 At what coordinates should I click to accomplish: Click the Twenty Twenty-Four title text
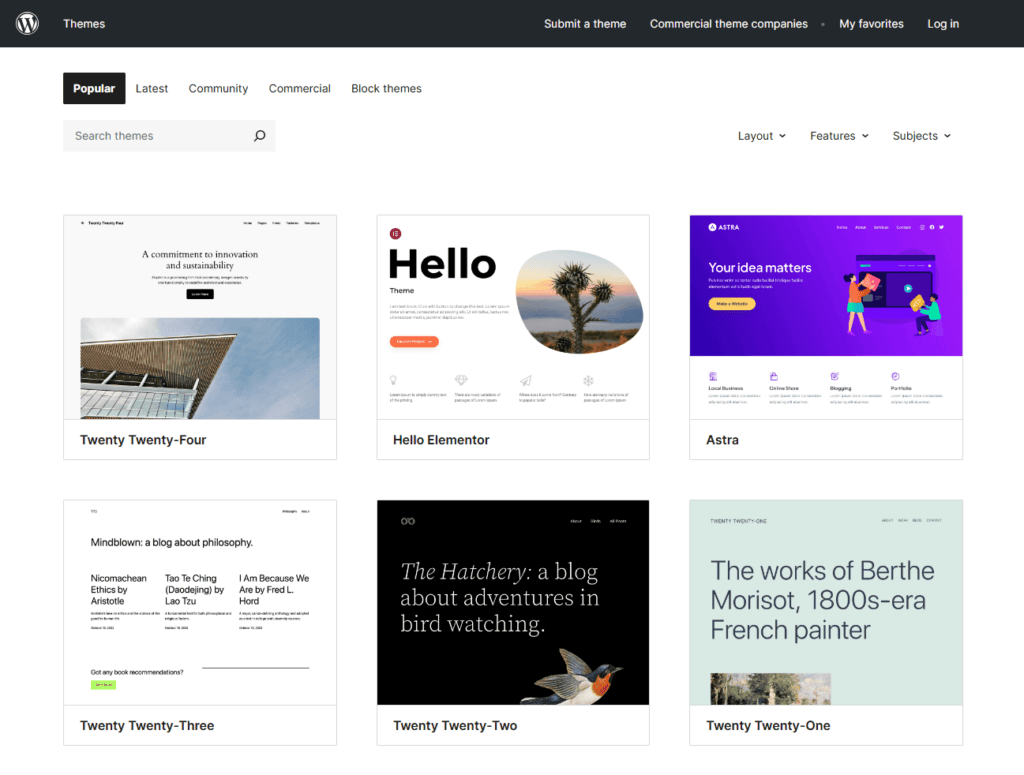(x=143, y=440)
